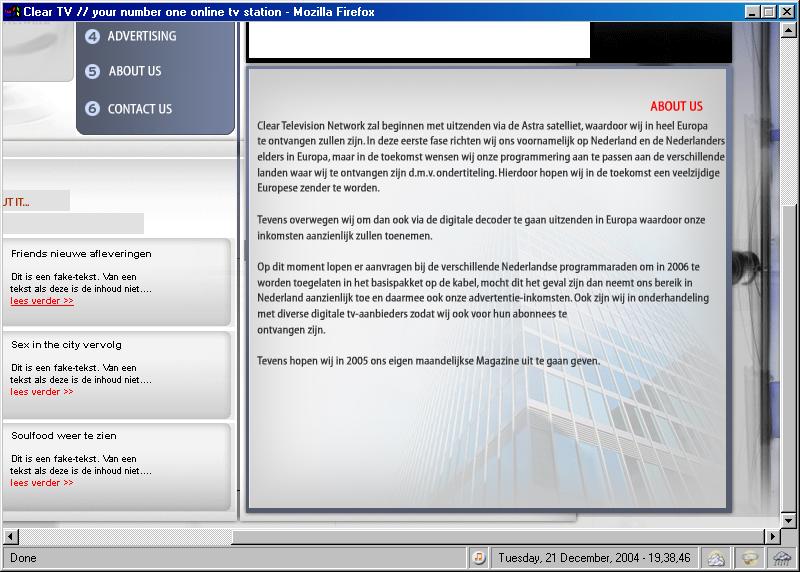This screenshot has width=800, height=572.
Task: Click the horizontal scrollbar right arrow
Action: coord(772,536)
